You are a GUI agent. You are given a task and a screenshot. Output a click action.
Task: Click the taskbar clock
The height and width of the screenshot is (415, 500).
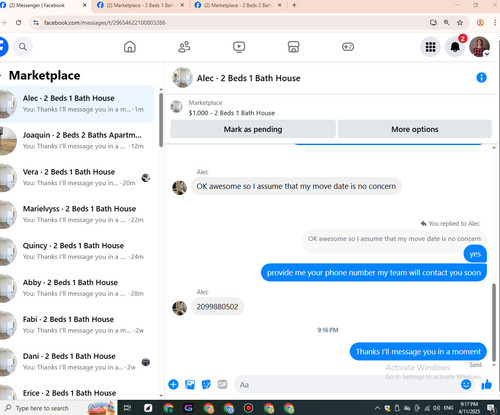coord(469,408)
